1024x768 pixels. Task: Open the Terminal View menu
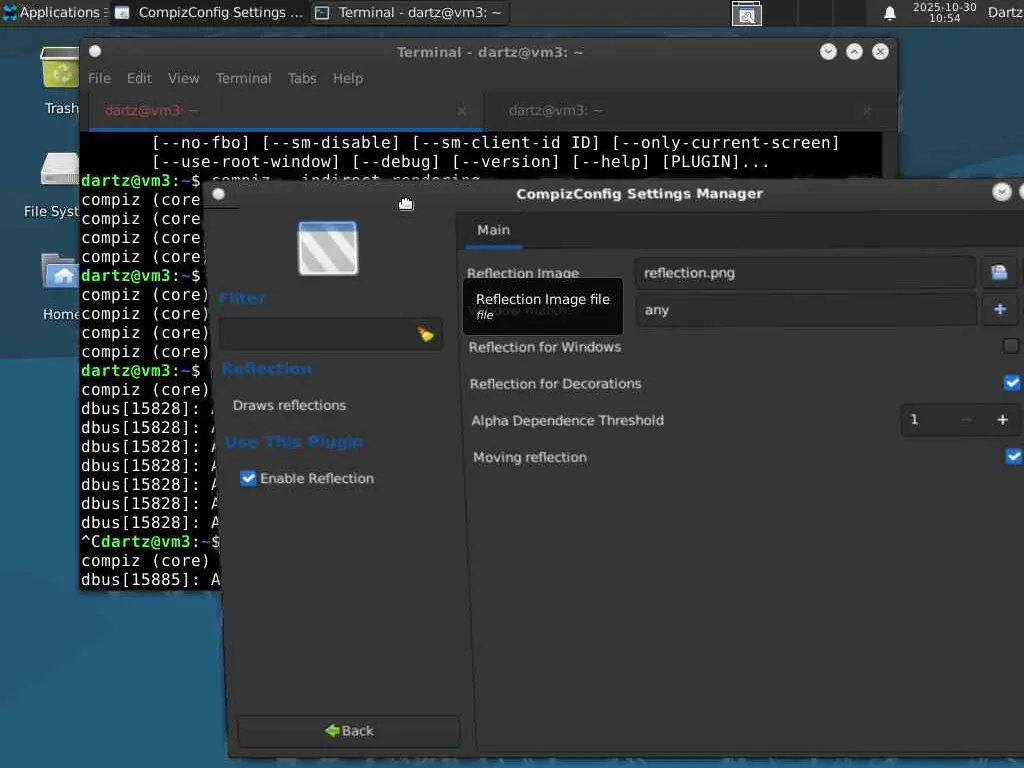pos(184,78)
